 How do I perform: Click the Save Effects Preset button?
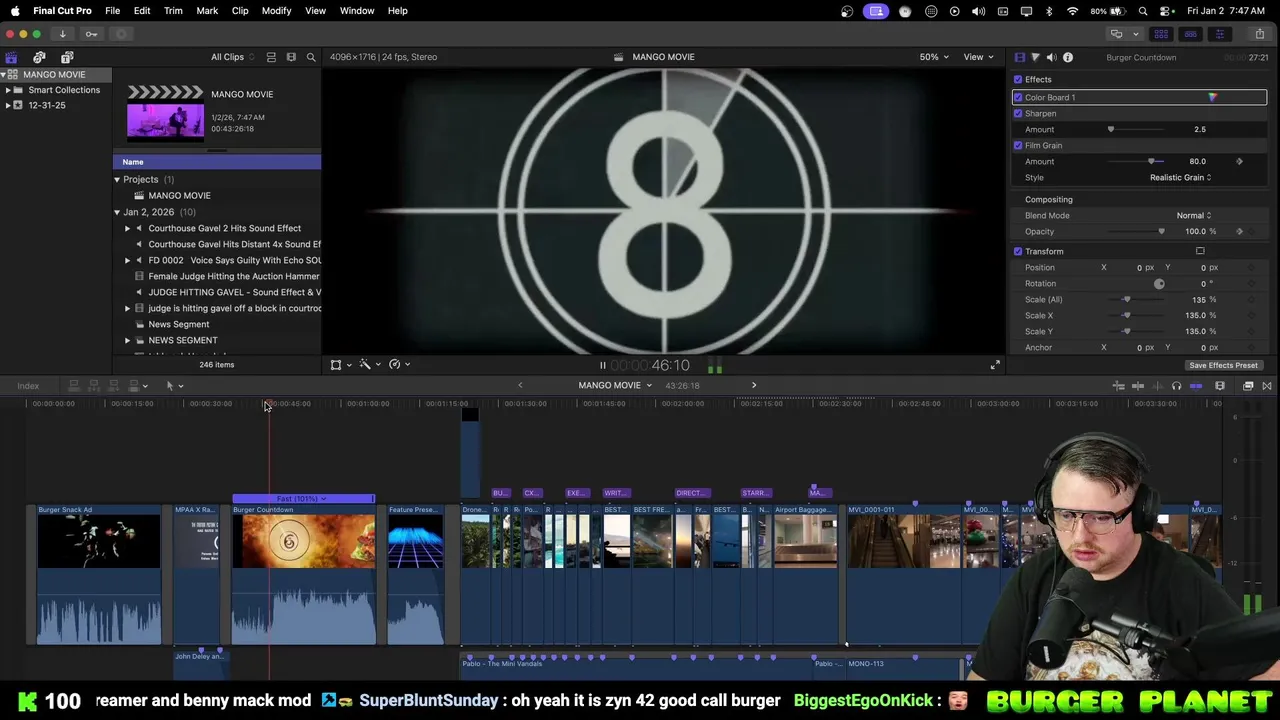[1223, 365]
